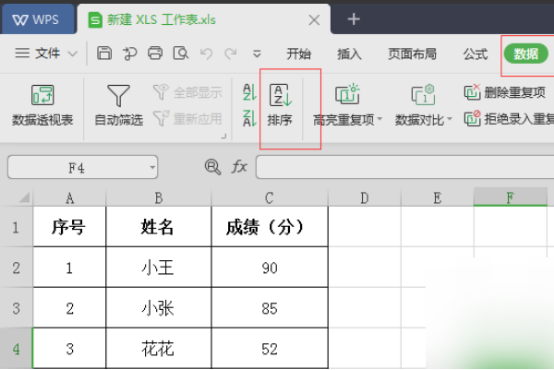Viewport: 554px width, 370px height.
Task: Select column E header
Action: [x=437, y=198]
